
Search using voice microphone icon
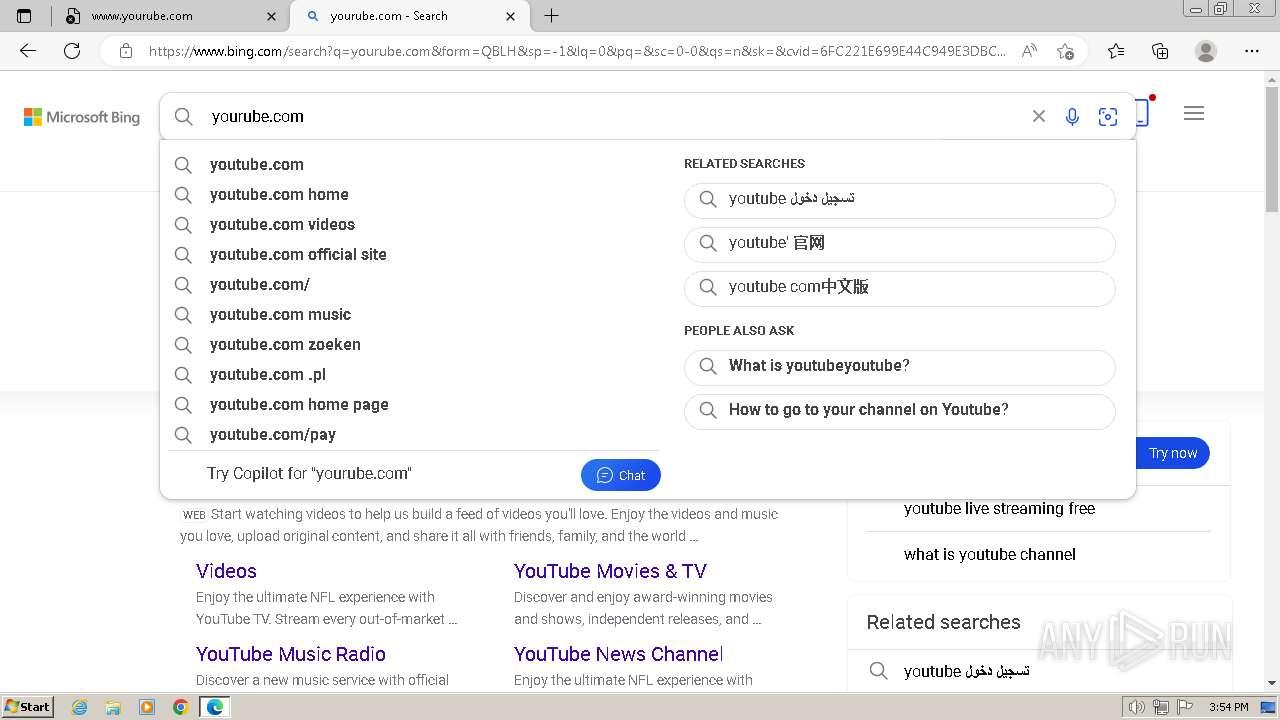click(x=1072, y=117)
